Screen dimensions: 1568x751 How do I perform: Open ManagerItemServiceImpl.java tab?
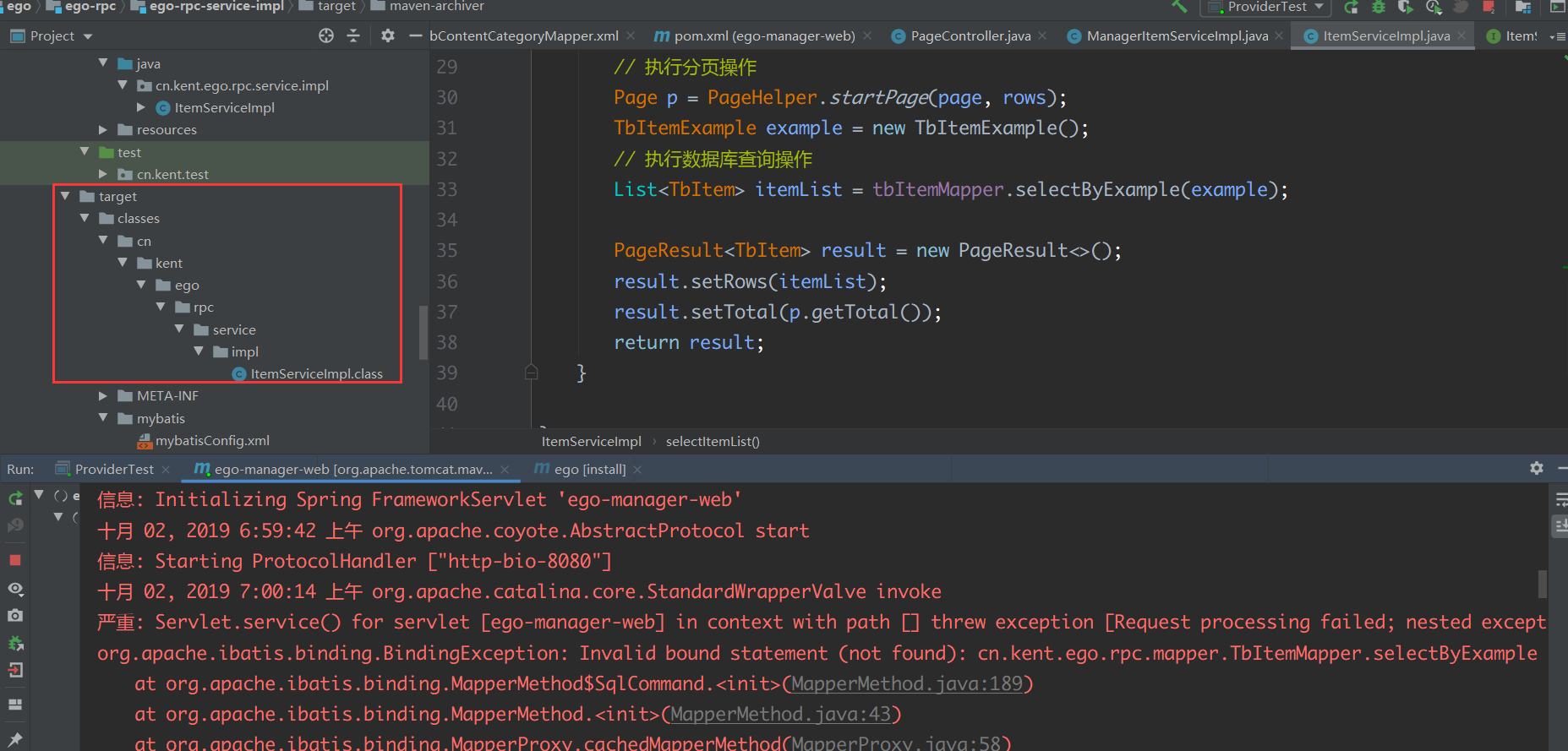click(1168, 35)
